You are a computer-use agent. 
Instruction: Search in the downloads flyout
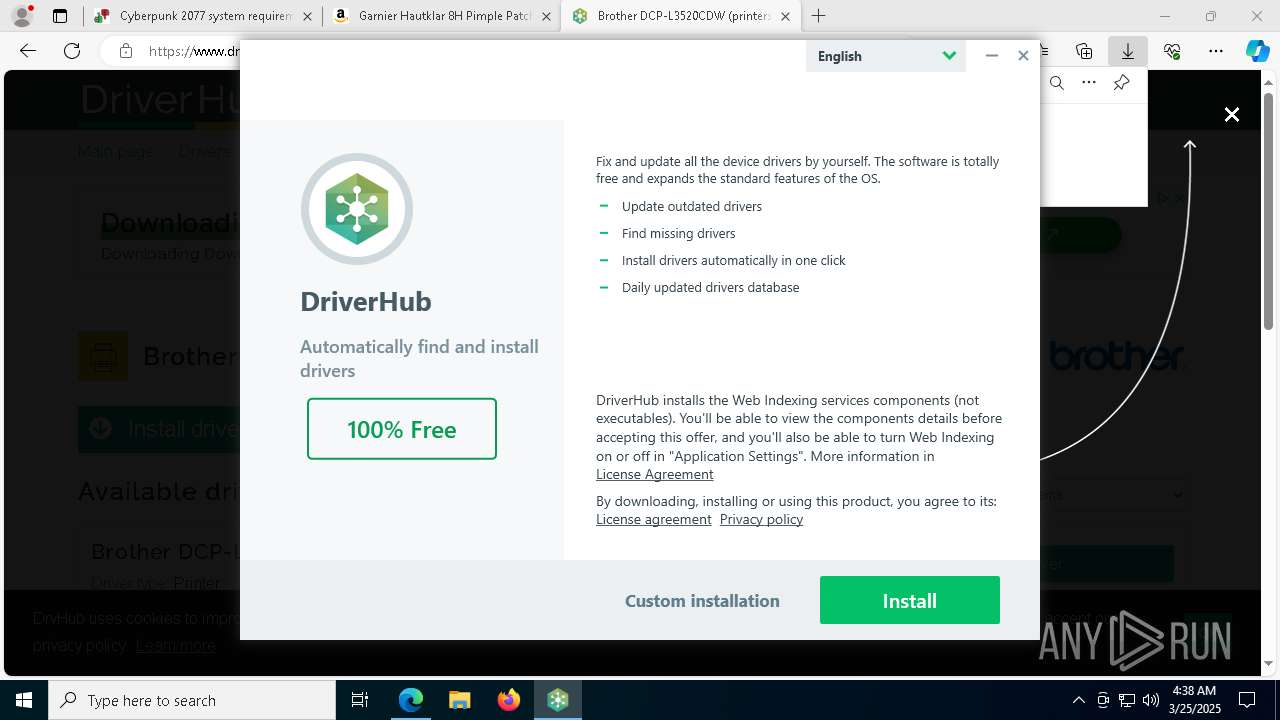[1057, 83]
